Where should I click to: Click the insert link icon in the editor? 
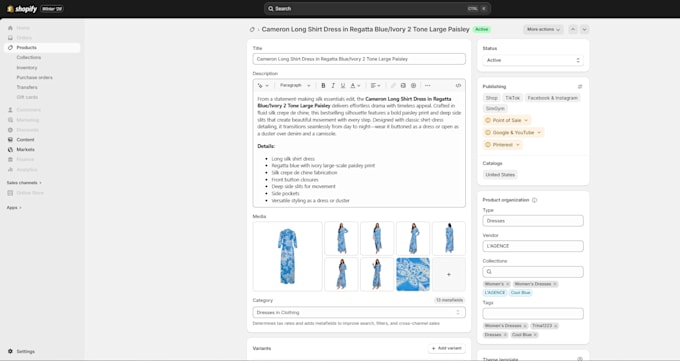[x=393, y=85]
